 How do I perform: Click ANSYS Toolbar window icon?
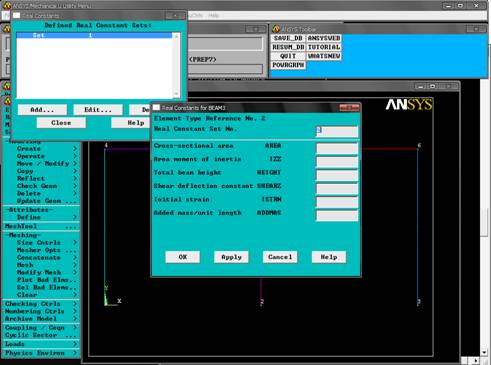(276, 29)
